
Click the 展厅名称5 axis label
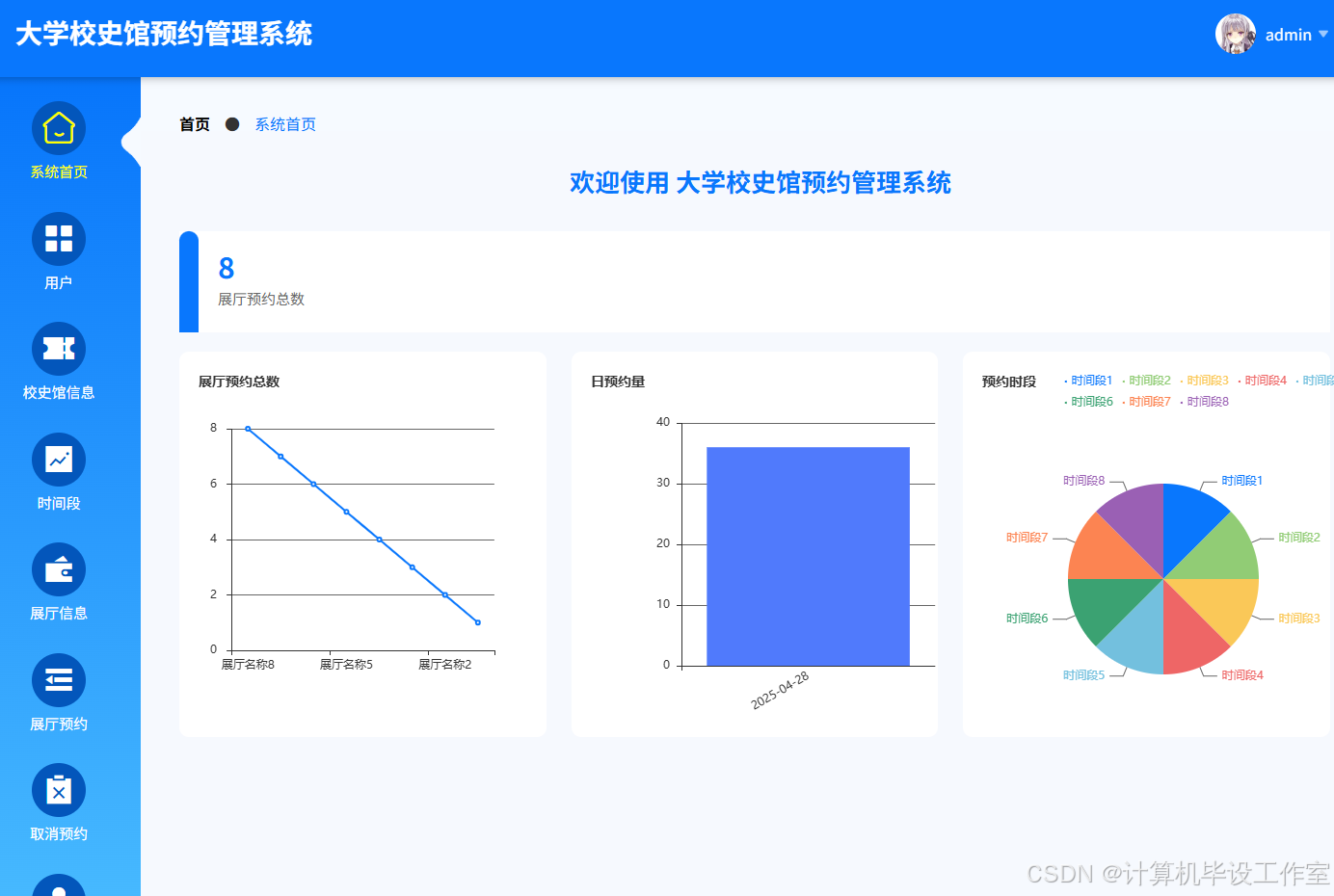346,665
